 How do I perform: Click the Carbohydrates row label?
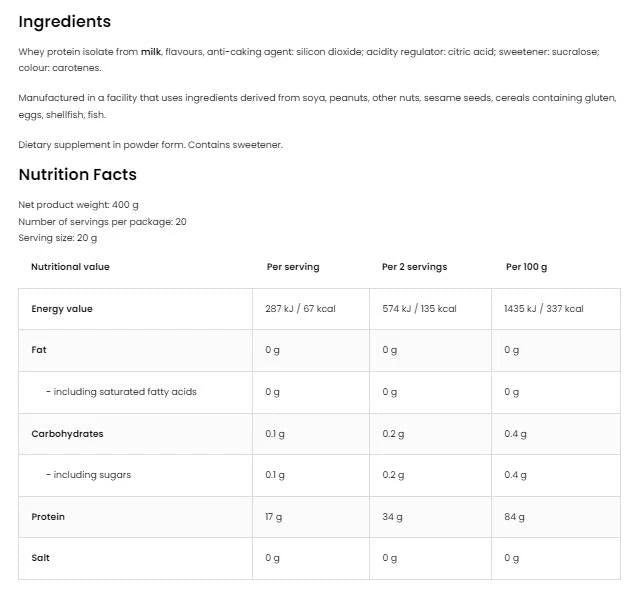coord(67,434)
